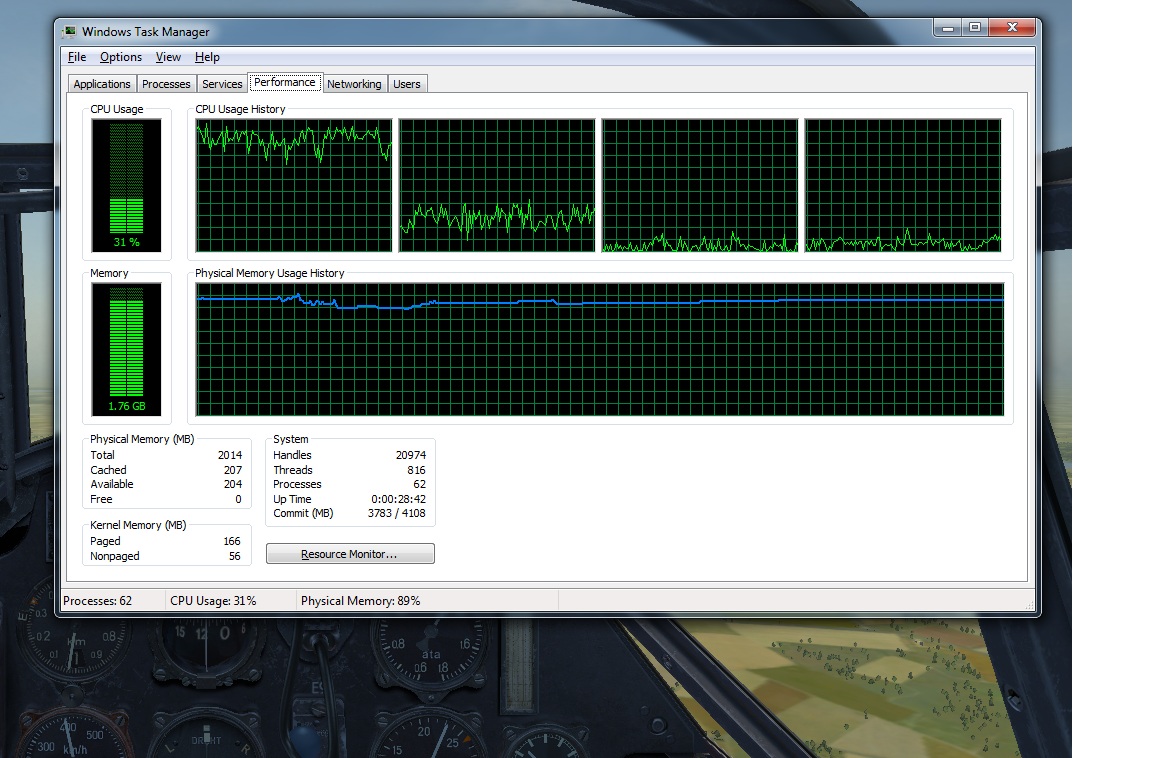Open the File menu

click(77, 57)
